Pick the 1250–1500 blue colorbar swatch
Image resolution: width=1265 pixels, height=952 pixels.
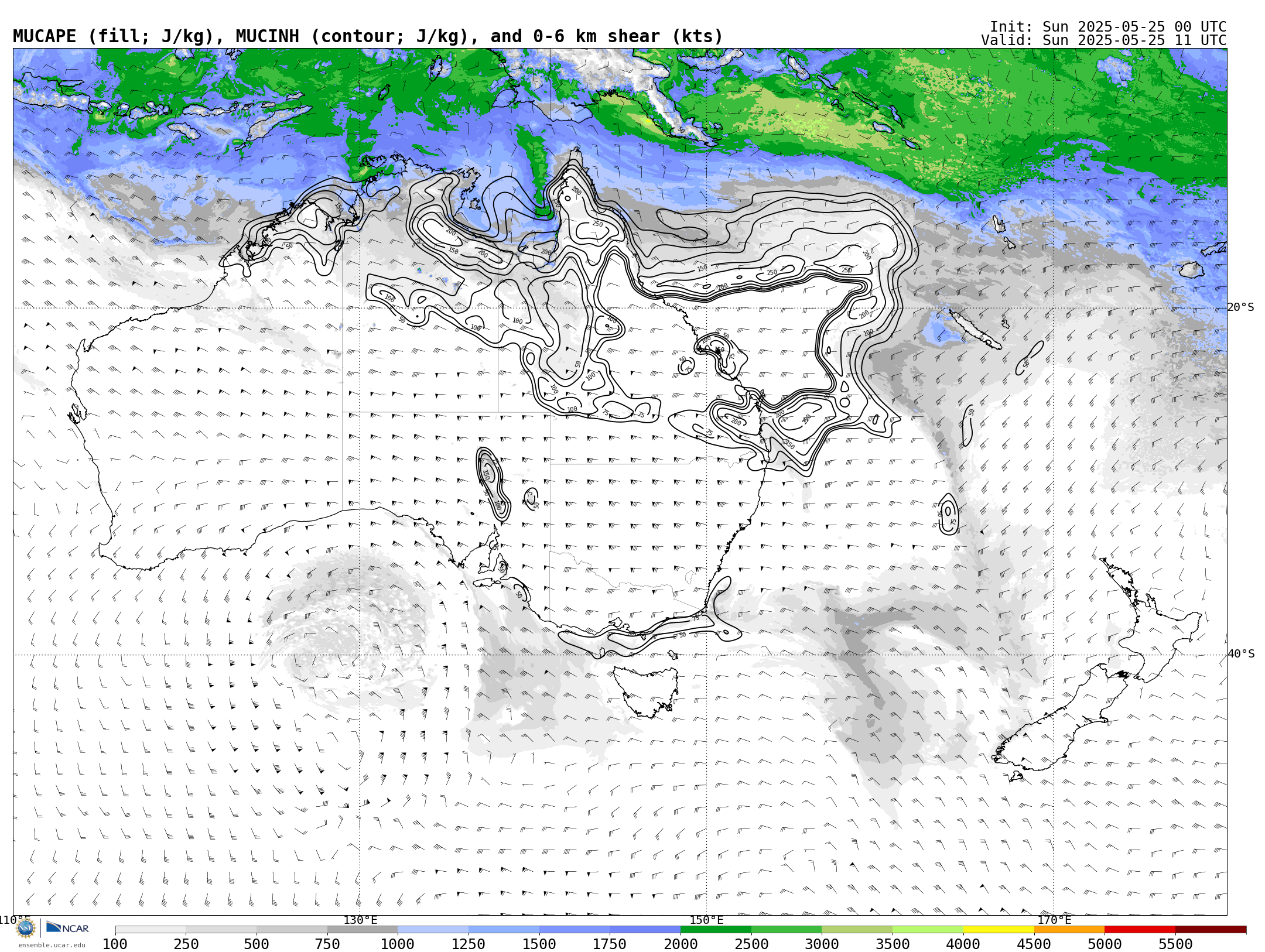pos(504,930)
